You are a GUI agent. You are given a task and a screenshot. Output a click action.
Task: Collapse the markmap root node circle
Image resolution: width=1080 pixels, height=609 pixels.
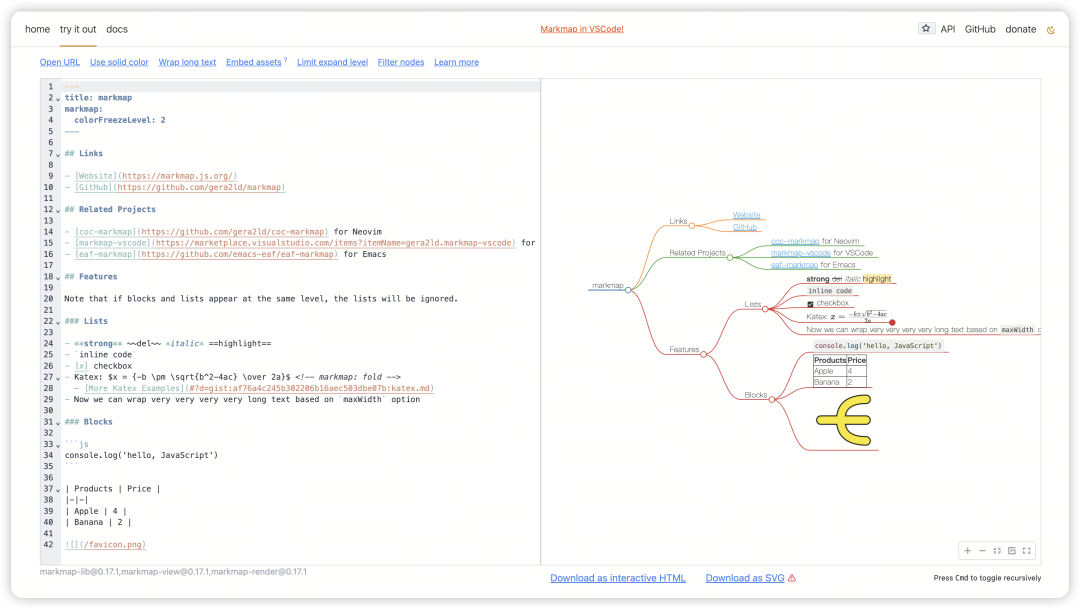pyautogui.click(x=628, y=290)
